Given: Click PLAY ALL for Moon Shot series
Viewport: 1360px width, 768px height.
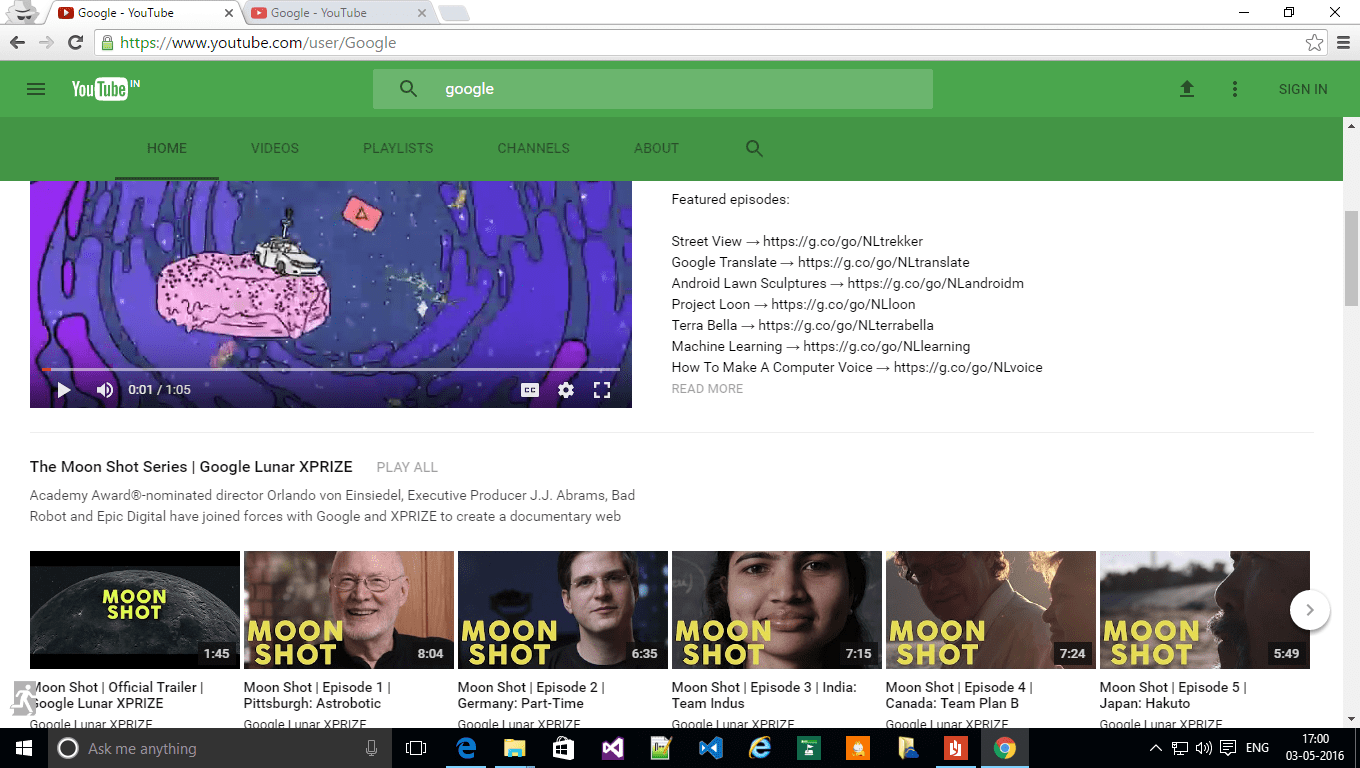Looking at the screenshot, I should point(407,467).
